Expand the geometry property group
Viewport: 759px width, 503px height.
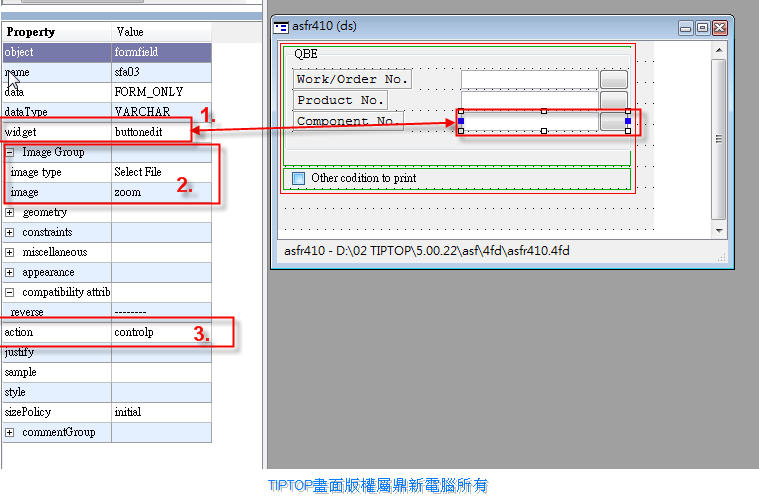[10, 212]
